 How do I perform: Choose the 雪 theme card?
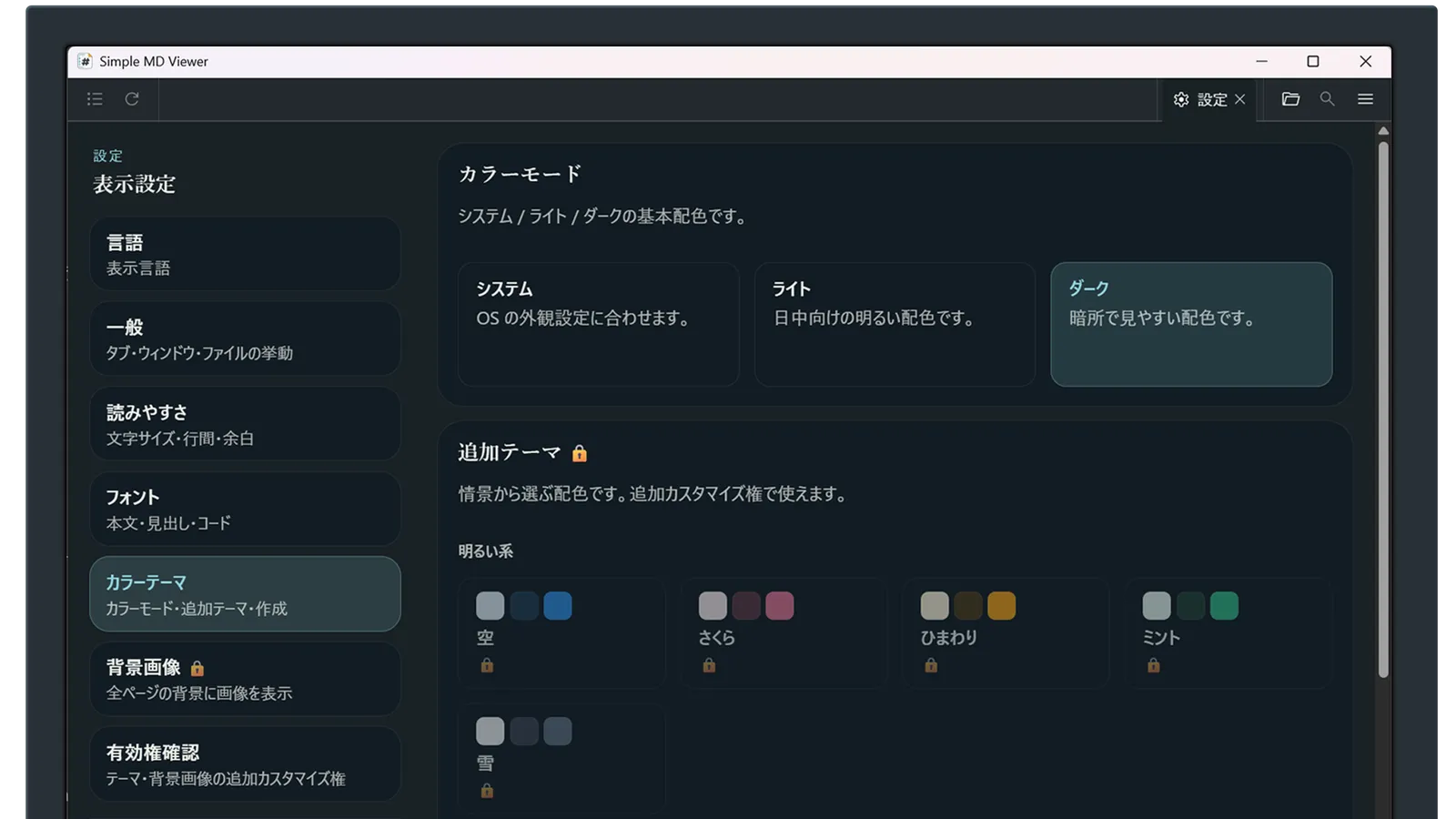point(561,758)
